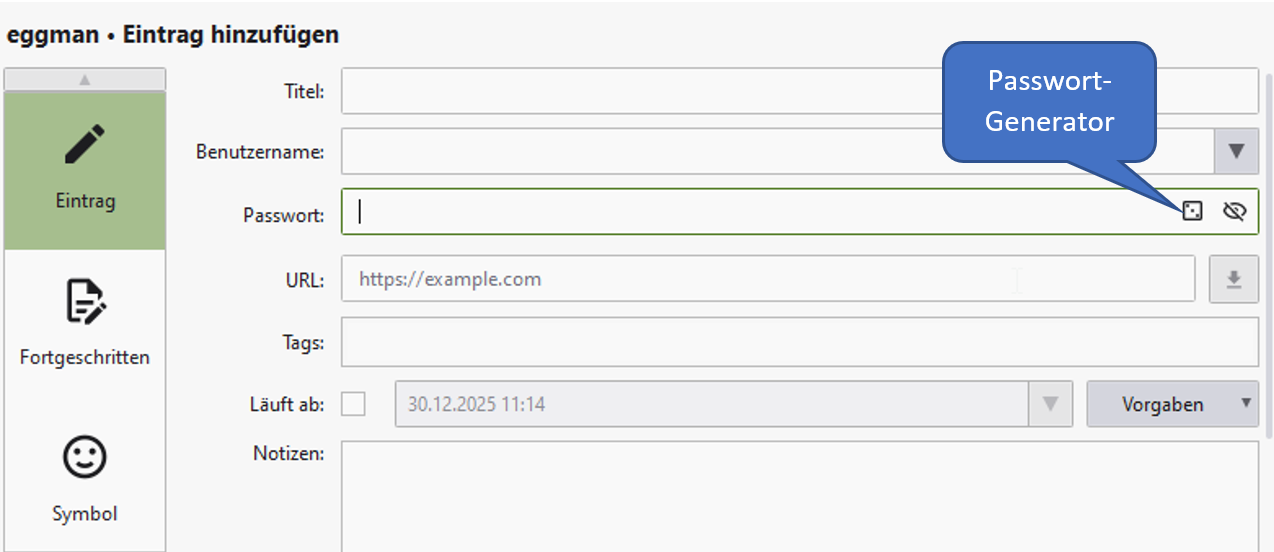Image resolution: width=1274 pixels, height=552 pixels.
Task: Switch to the Fortgeschritten tab label
Action: pos(85,357)
